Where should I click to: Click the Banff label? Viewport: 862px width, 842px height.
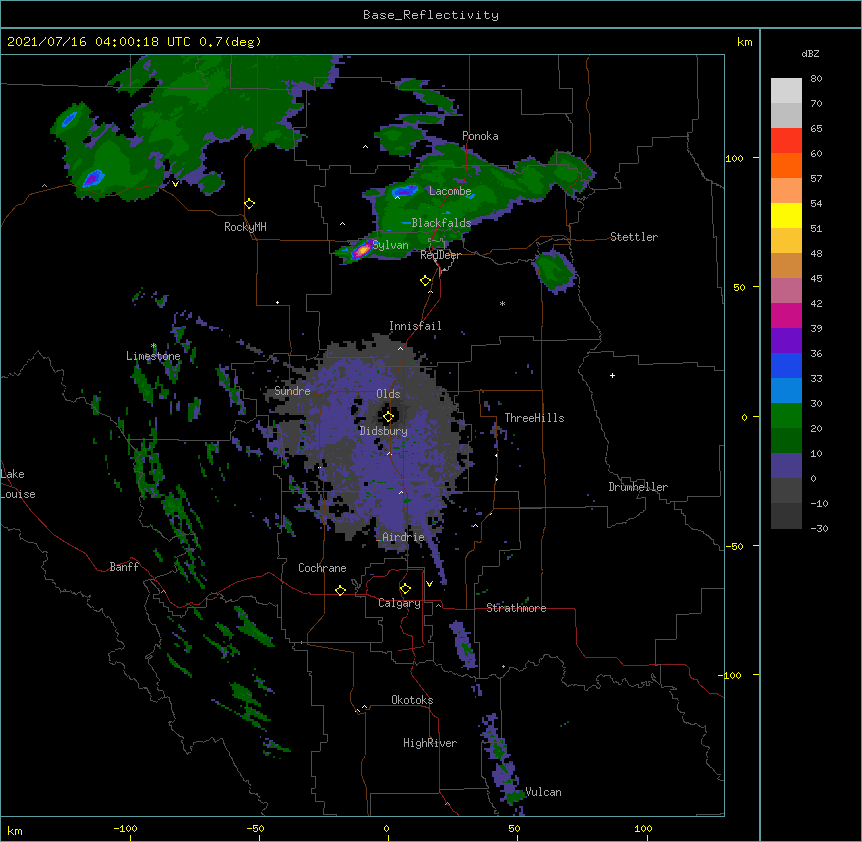[124, 567]
